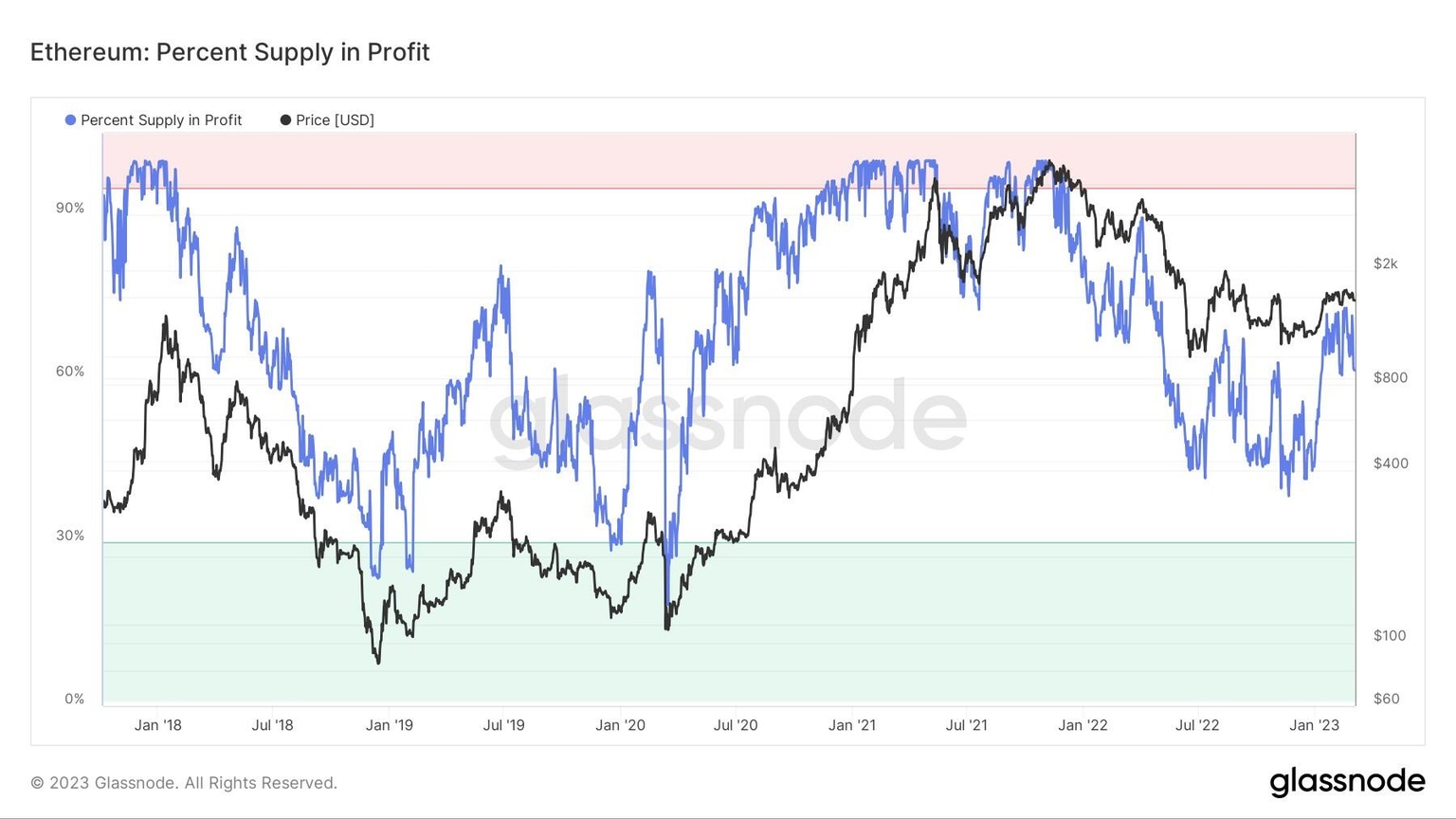Screen dimensions: 1456x819
Task: Click the black Price legend dot
Action: pos(285,120)
